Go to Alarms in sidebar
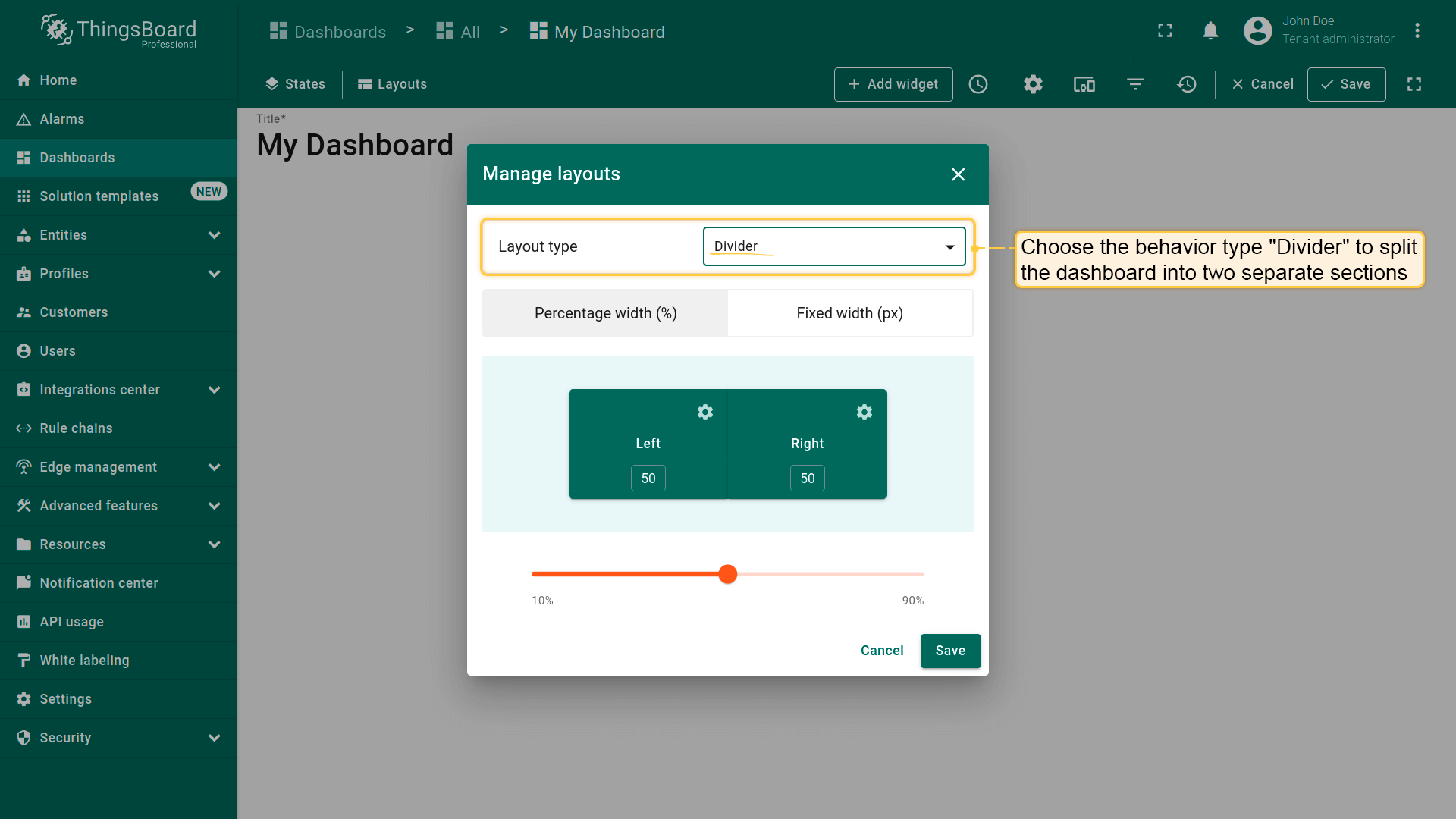1456x819 pixels. coord(62,119)
